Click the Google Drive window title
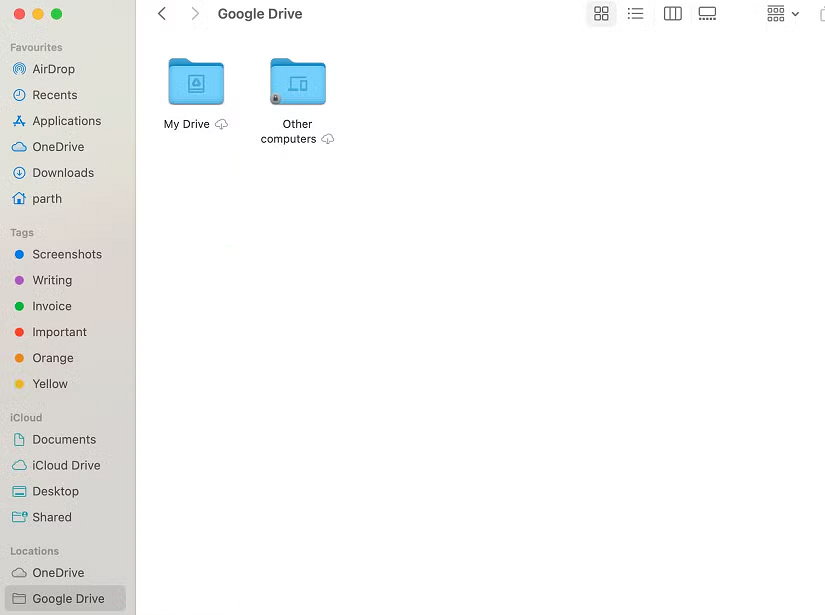Viewport: 825px width, 615px height. pos(260,14)
